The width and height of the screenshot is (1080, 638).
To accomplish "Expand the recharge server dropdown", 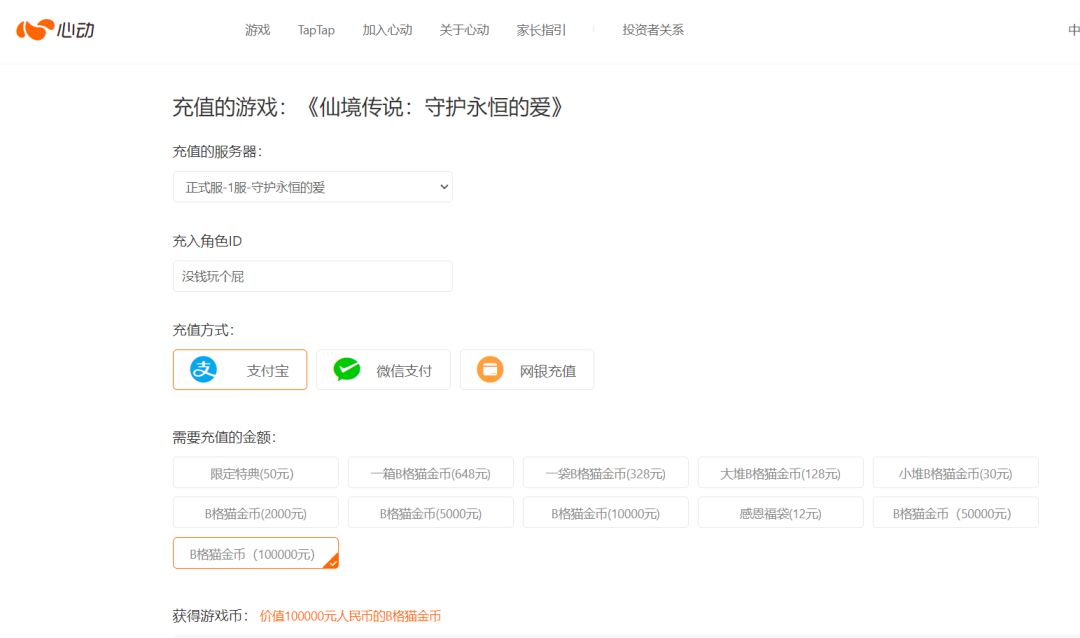I will click(313, 187).
